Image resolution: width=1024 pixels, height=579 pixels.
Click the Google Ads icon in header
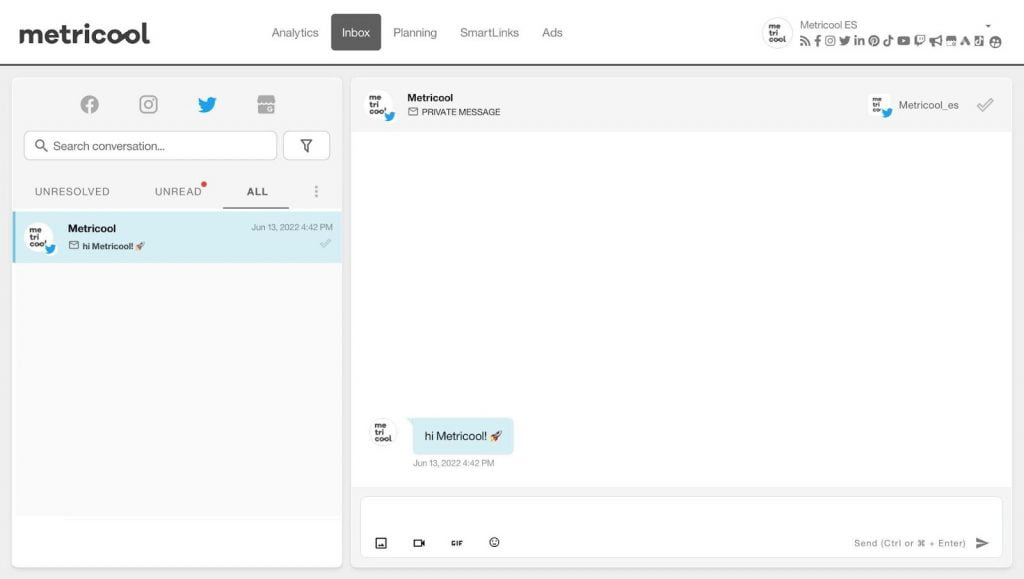[x=965, y=41]
